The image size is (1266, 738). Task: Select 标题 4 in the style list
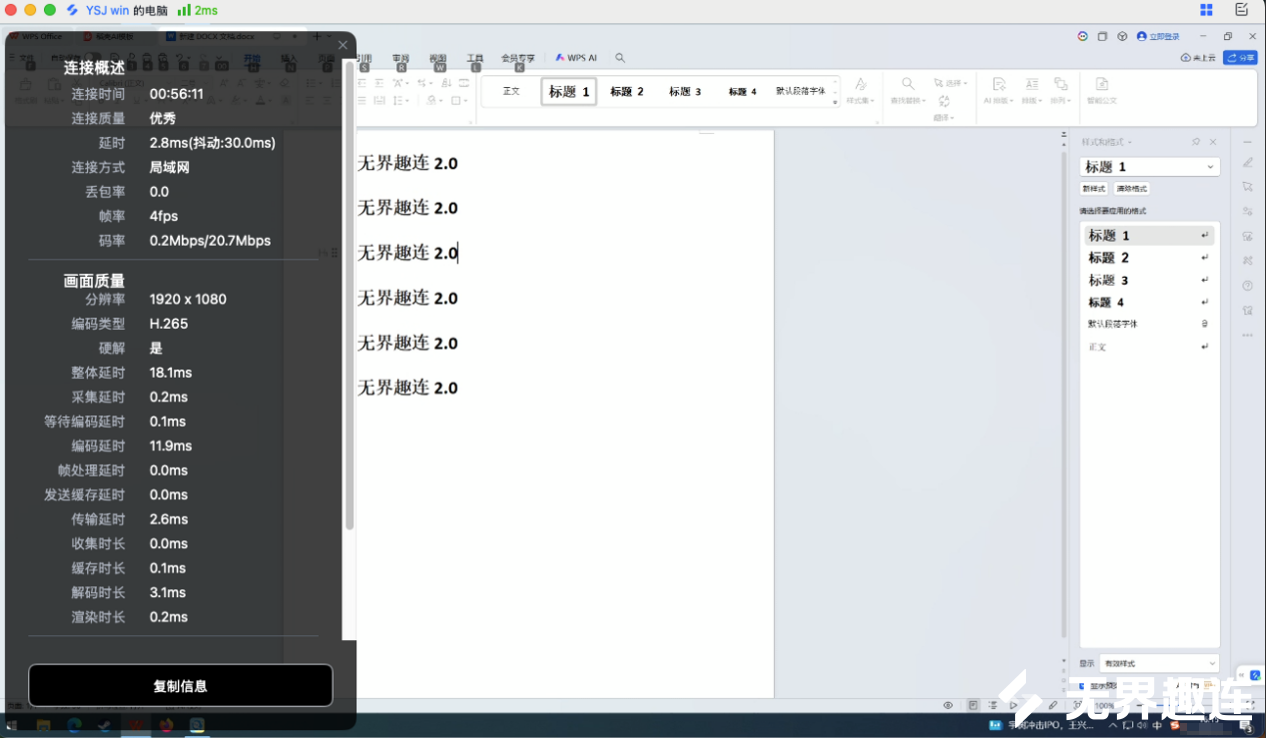(x=1149, y=302)
